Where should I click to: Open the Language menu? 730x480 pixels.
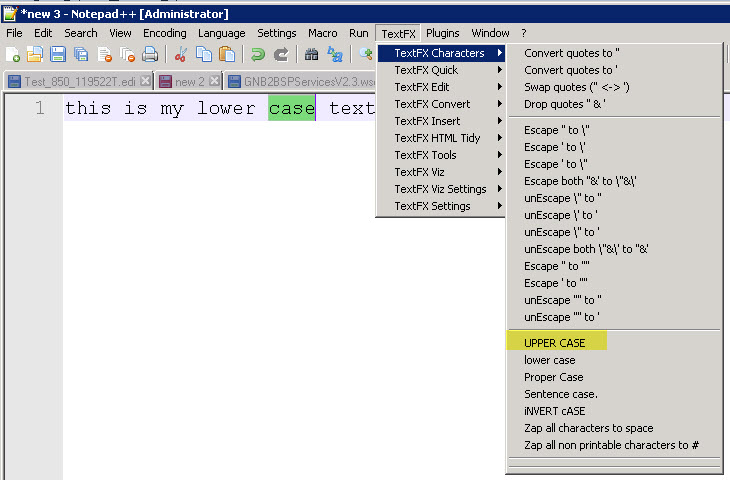(x=222, y=33)
